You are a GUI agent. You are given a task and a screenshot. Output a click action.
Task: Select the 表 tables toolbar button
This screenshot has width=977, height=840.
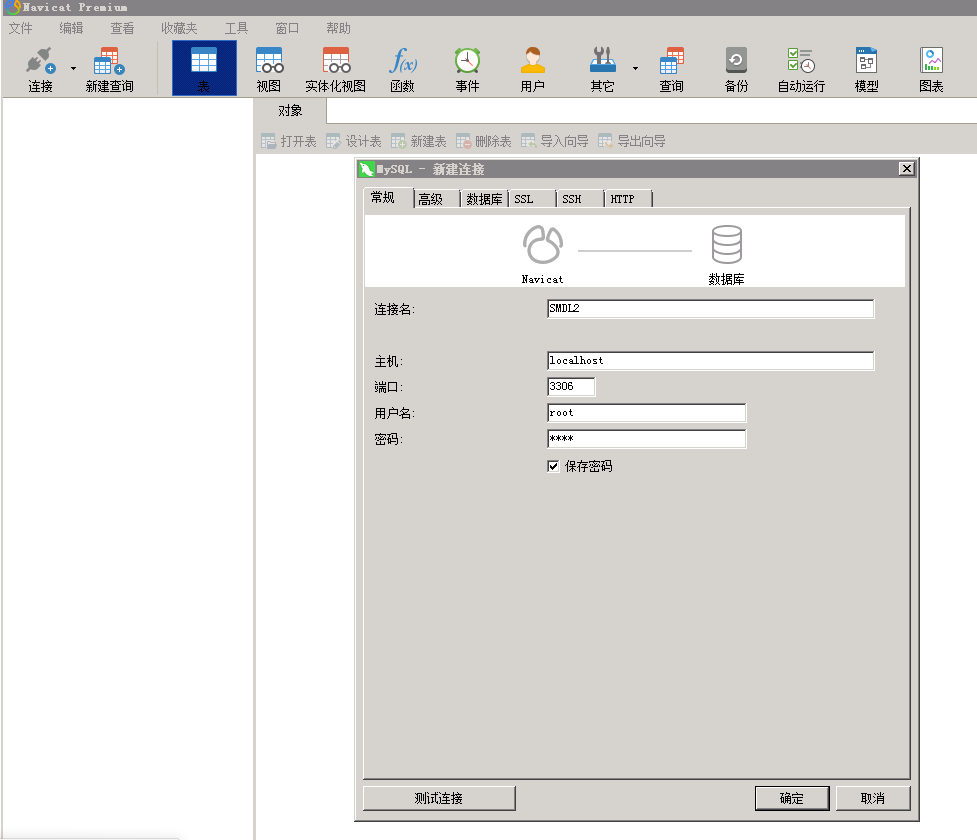click(204, 69)
